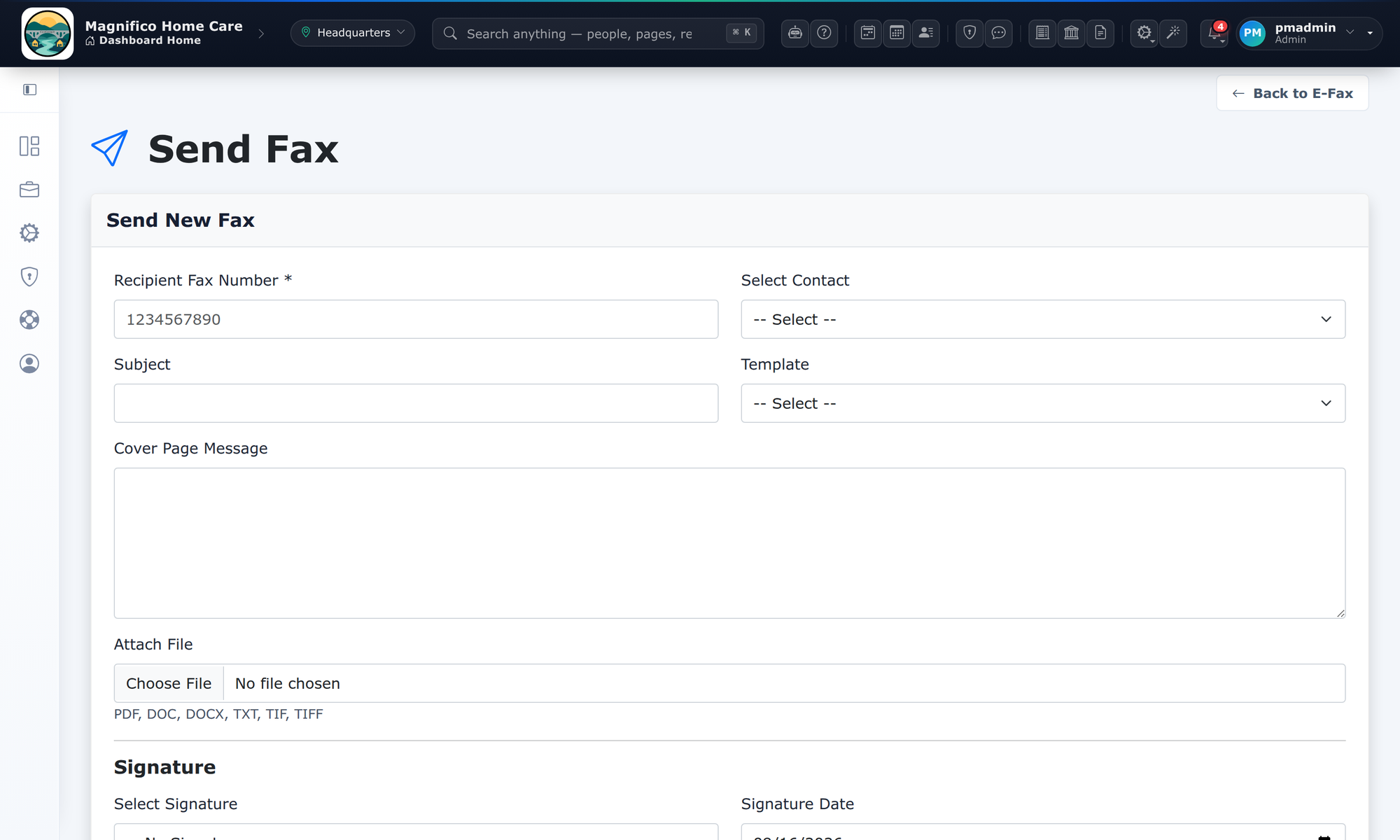This screenshot has width=1400, height=840.
Task: Open the calendar grid icon
Action: pyautogui.click(x=897, y=33)
